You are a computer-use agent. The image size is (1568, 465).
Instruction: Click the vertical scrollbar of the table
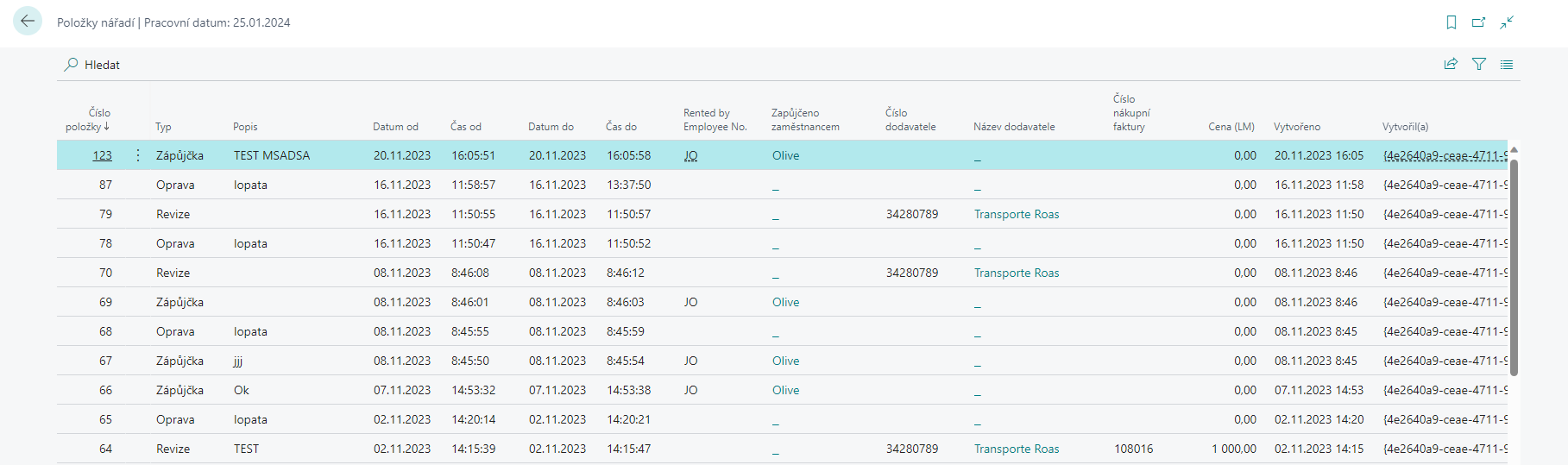point(1514,267)
